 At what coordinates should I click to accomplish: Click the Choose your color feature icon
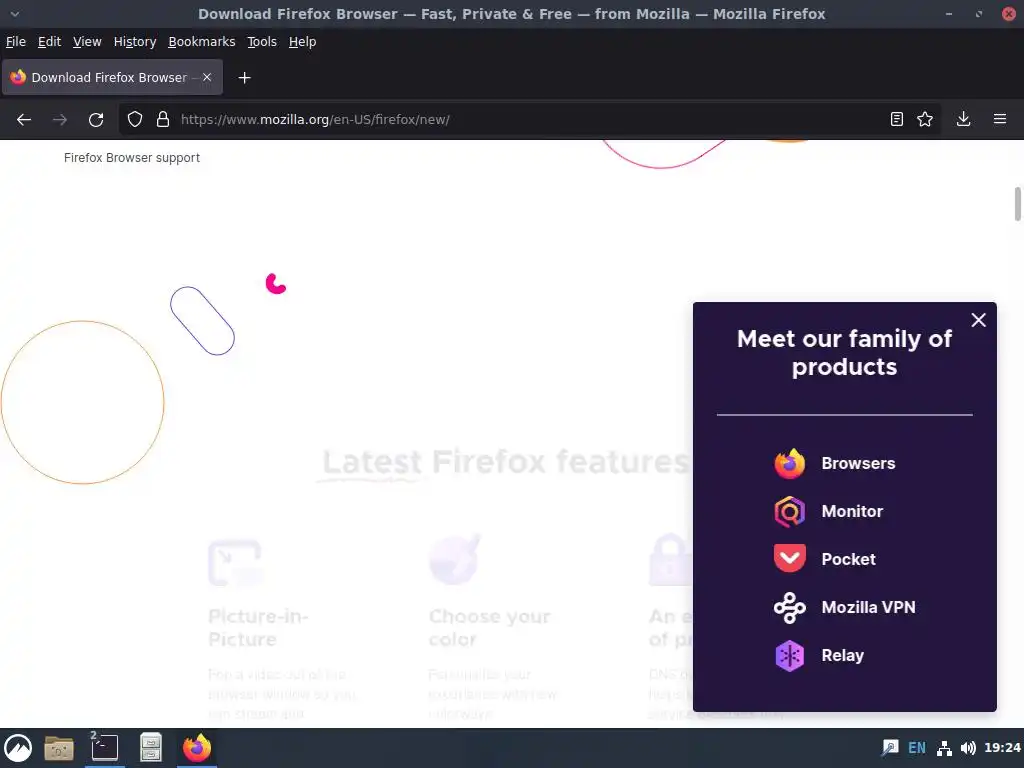tap(455, 560)
